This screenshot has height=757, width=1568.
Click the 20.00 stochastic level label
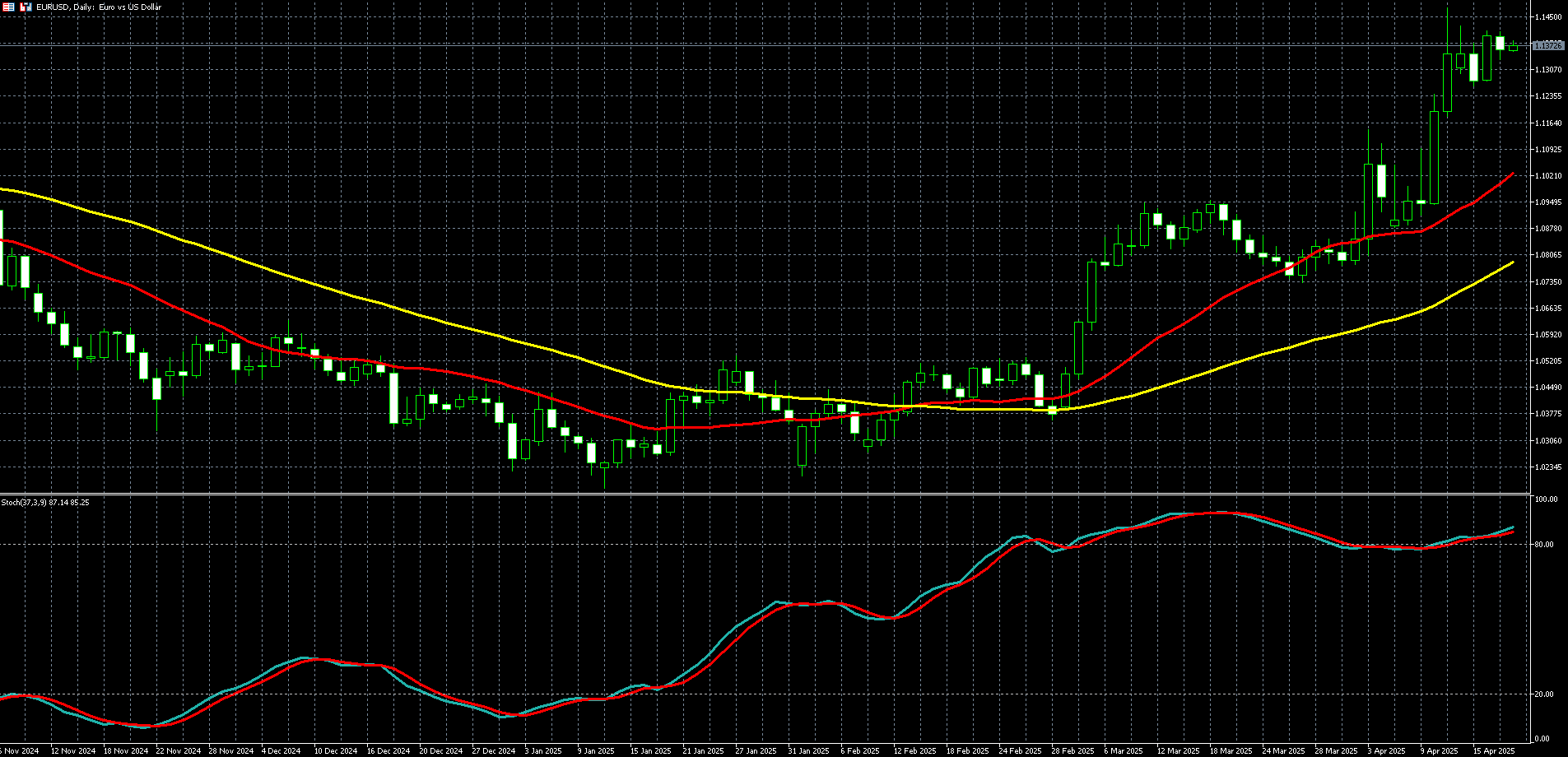click(1545, 694)
